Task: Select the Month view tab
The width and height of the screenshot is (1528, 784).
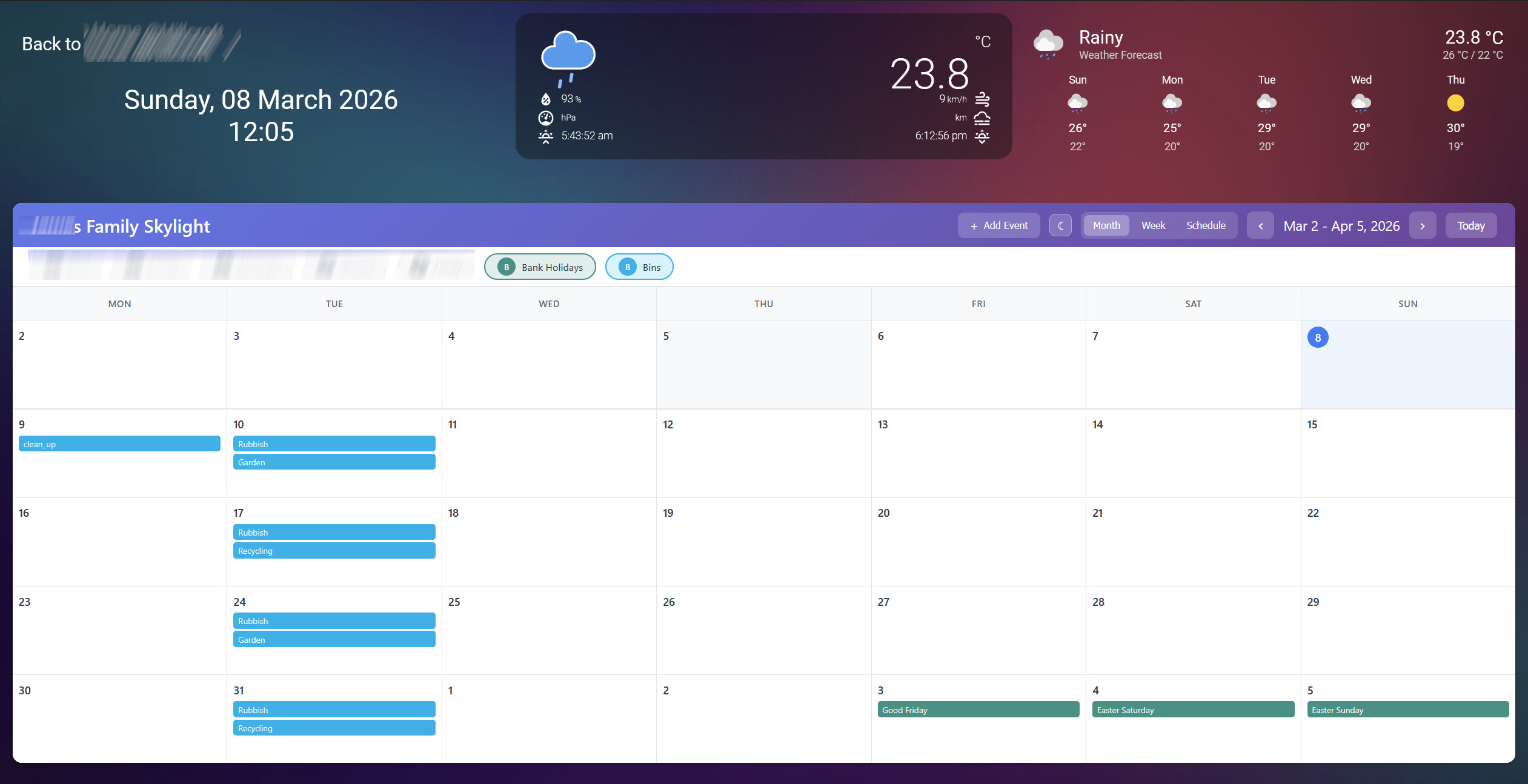Action: click(x=1106, y=225)
